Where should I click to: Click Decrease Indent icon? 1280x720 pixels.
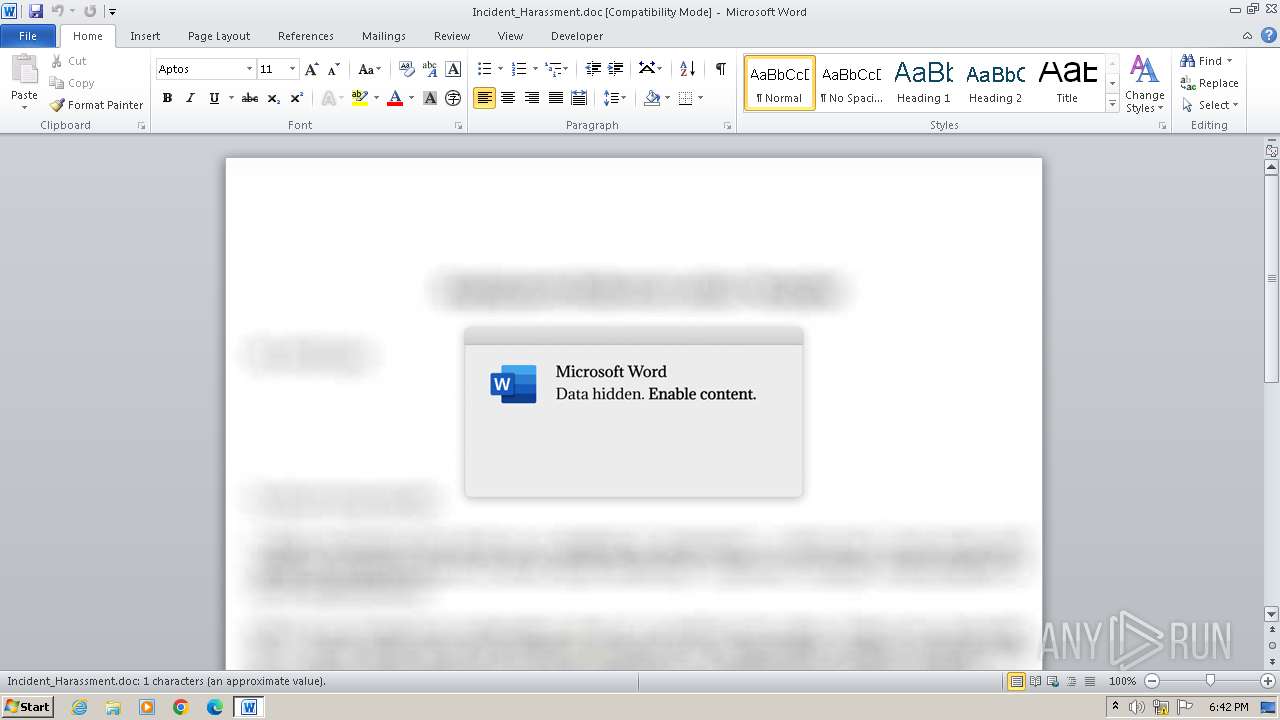(x=593, y=69)
